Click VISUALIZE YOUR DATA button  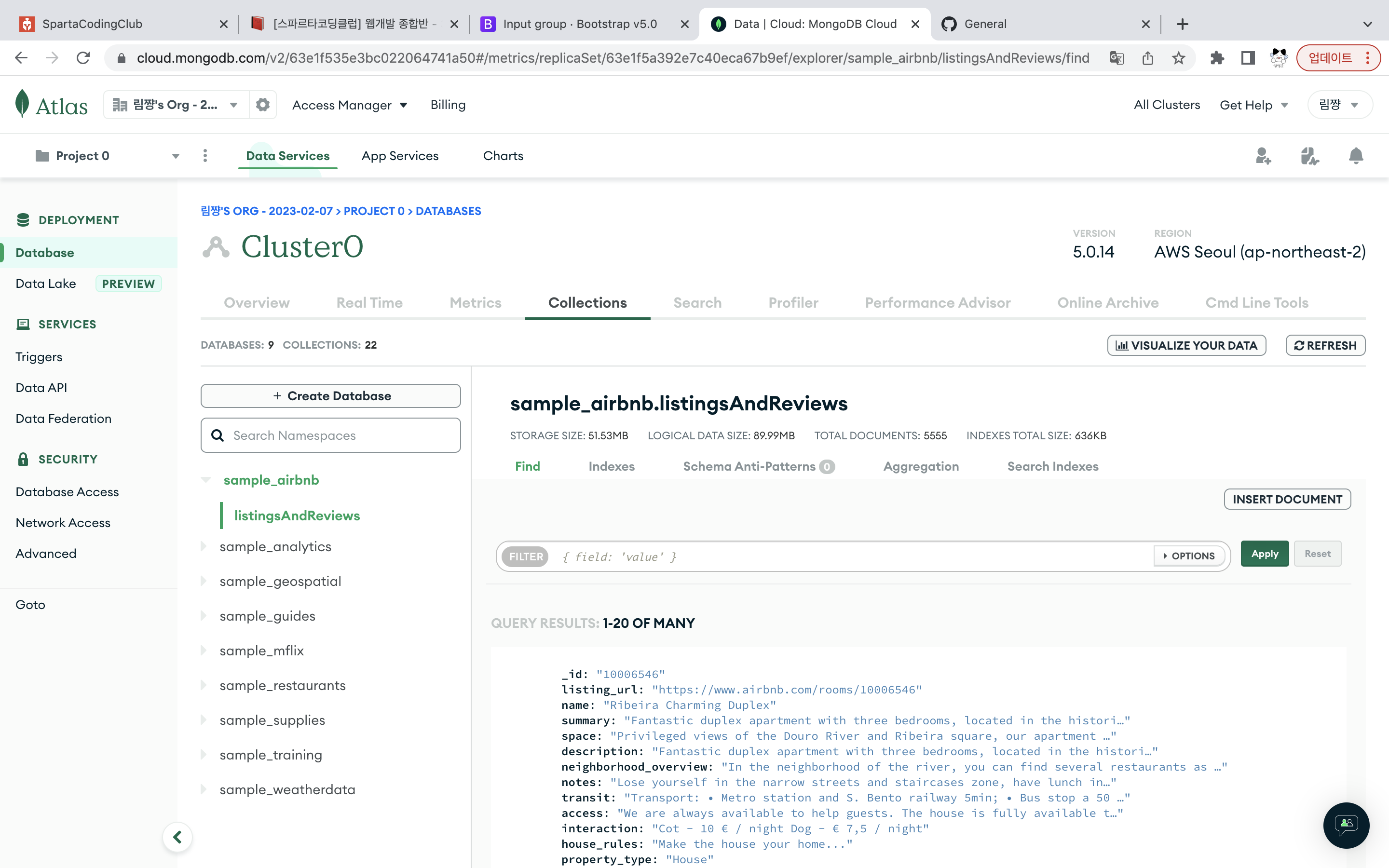pyautogui.click(x=1186, y=345)
